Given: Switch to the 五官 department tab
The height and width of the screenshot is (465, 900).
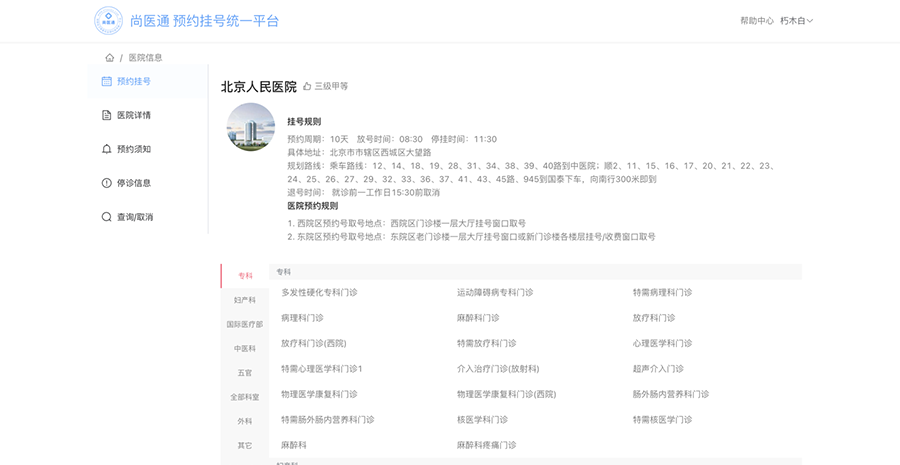Looking at the screenshot, I should (245, 373).
